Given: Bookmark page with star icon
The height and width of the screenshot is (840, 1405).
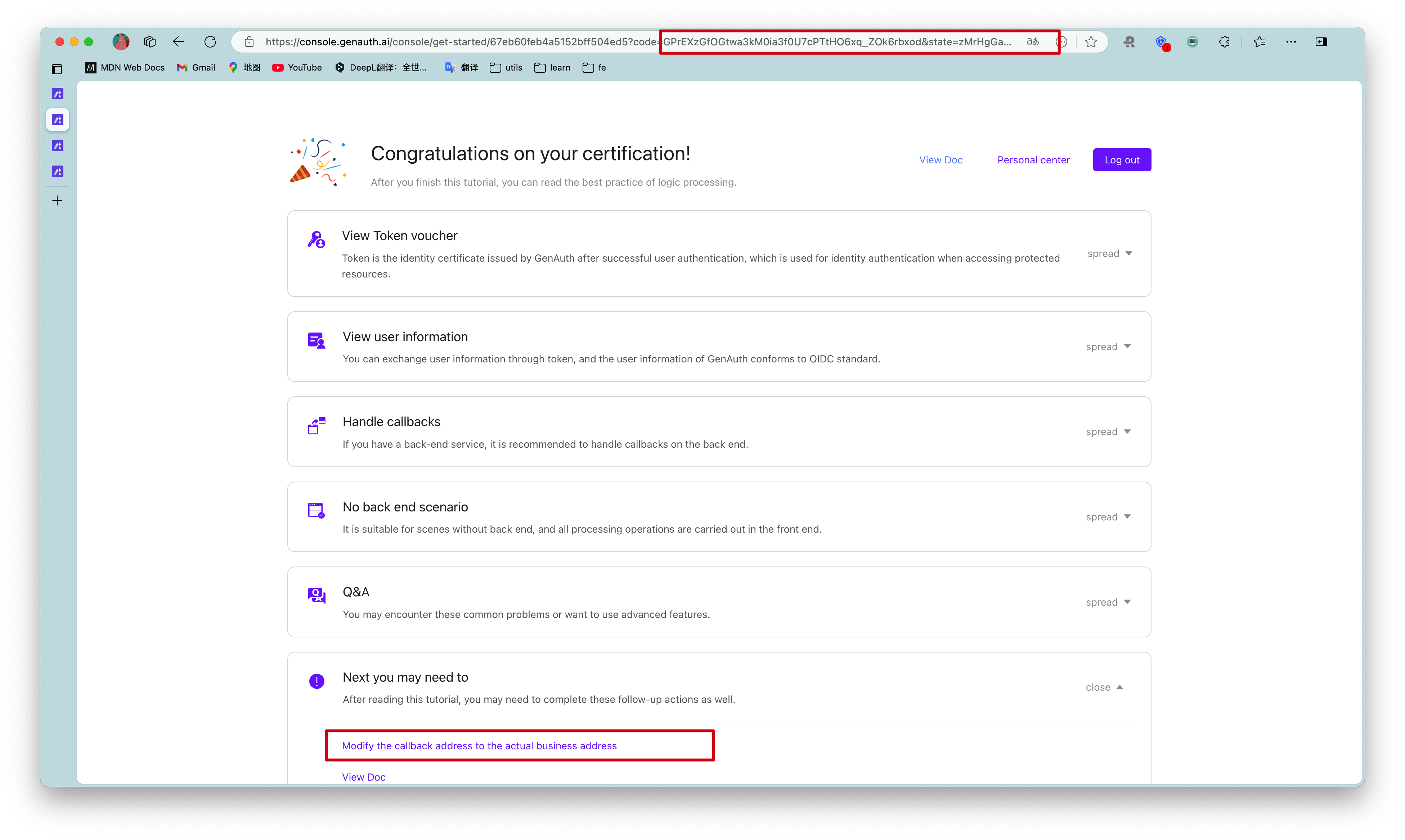Looking at the screenshot, I should tap(1091, 42).
